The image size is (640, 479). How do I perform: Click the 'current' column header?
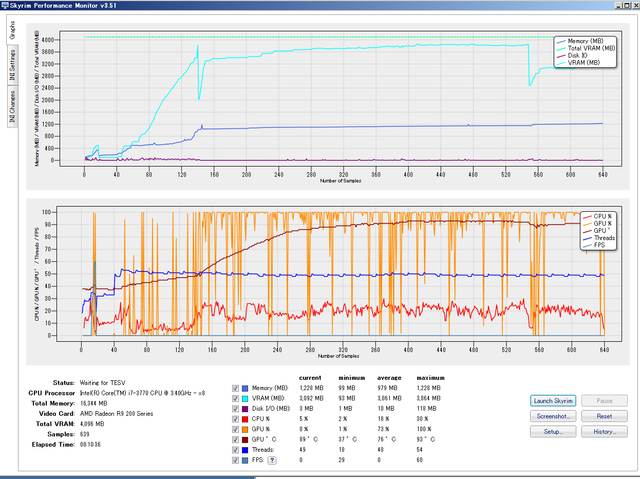(x=310, y=378)
